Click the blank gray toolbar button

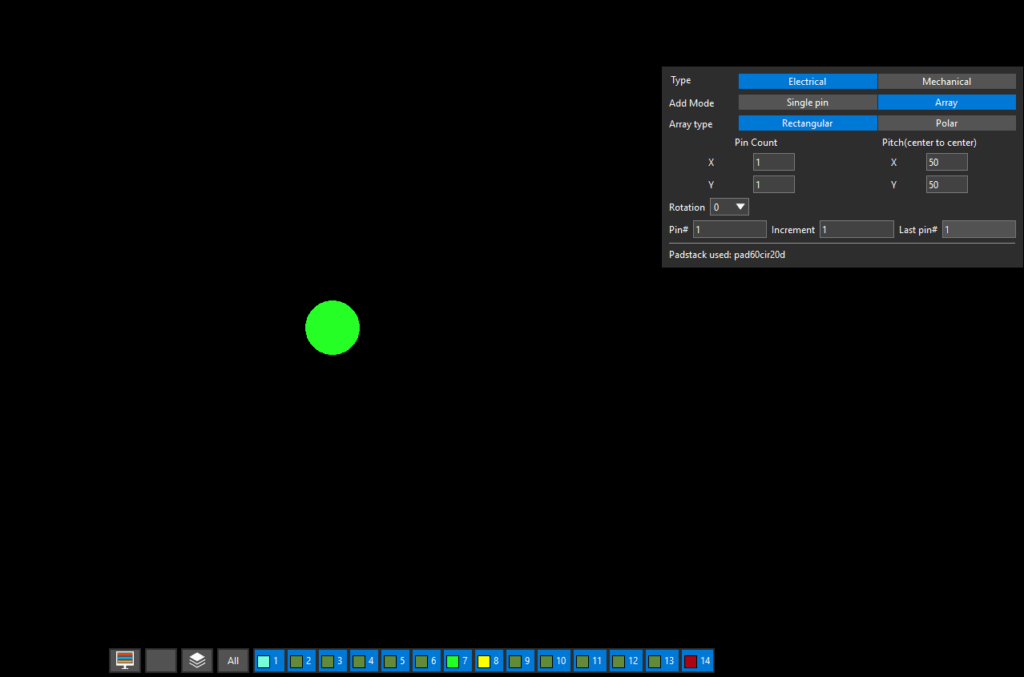[x=161, y=660]
